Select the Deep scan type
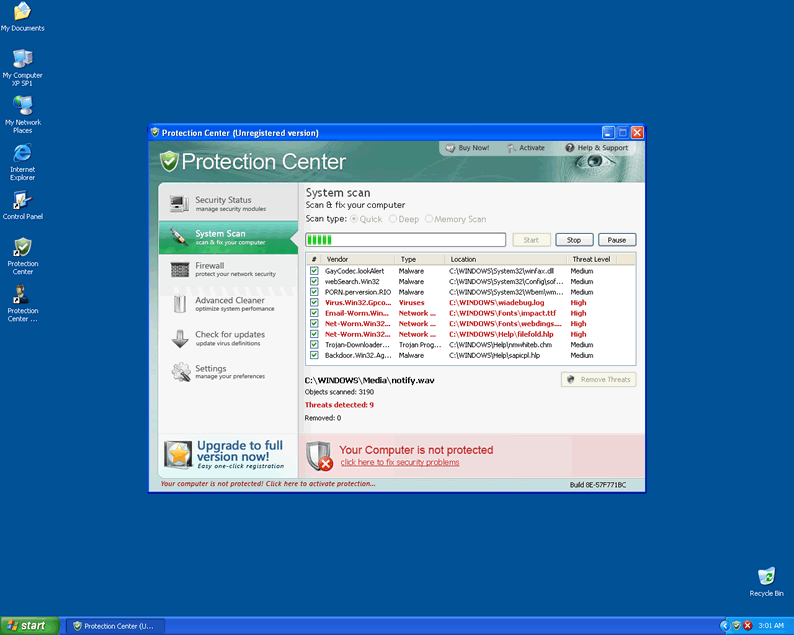Image resolution: width=794 pixels, height=635 pixels. (396, 219)
